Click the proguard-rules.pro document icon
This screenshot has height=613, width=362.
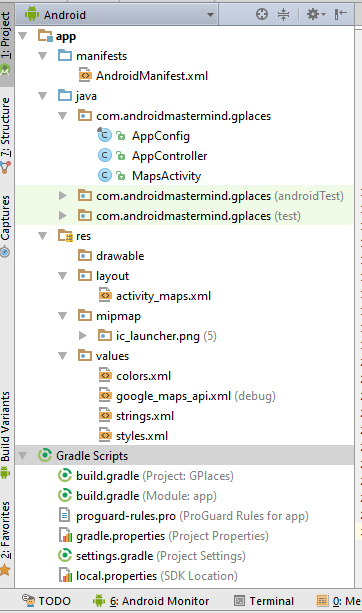point(65,515)
